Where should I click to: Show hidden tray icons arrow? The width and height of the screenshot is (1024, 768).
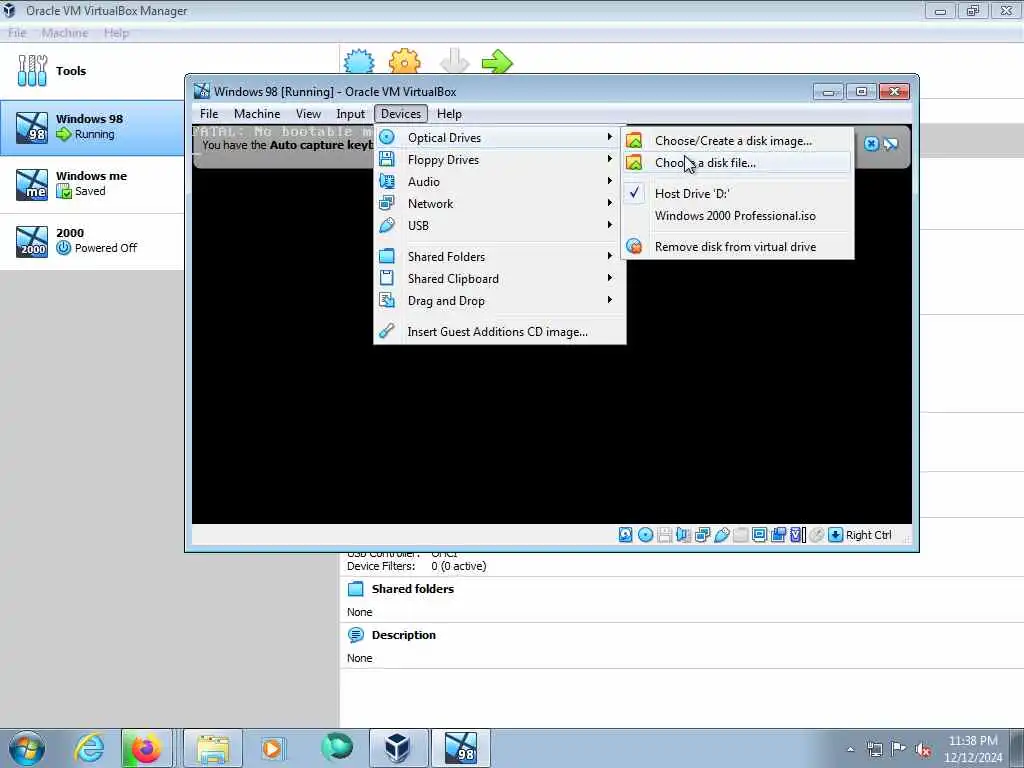(850, 750)
